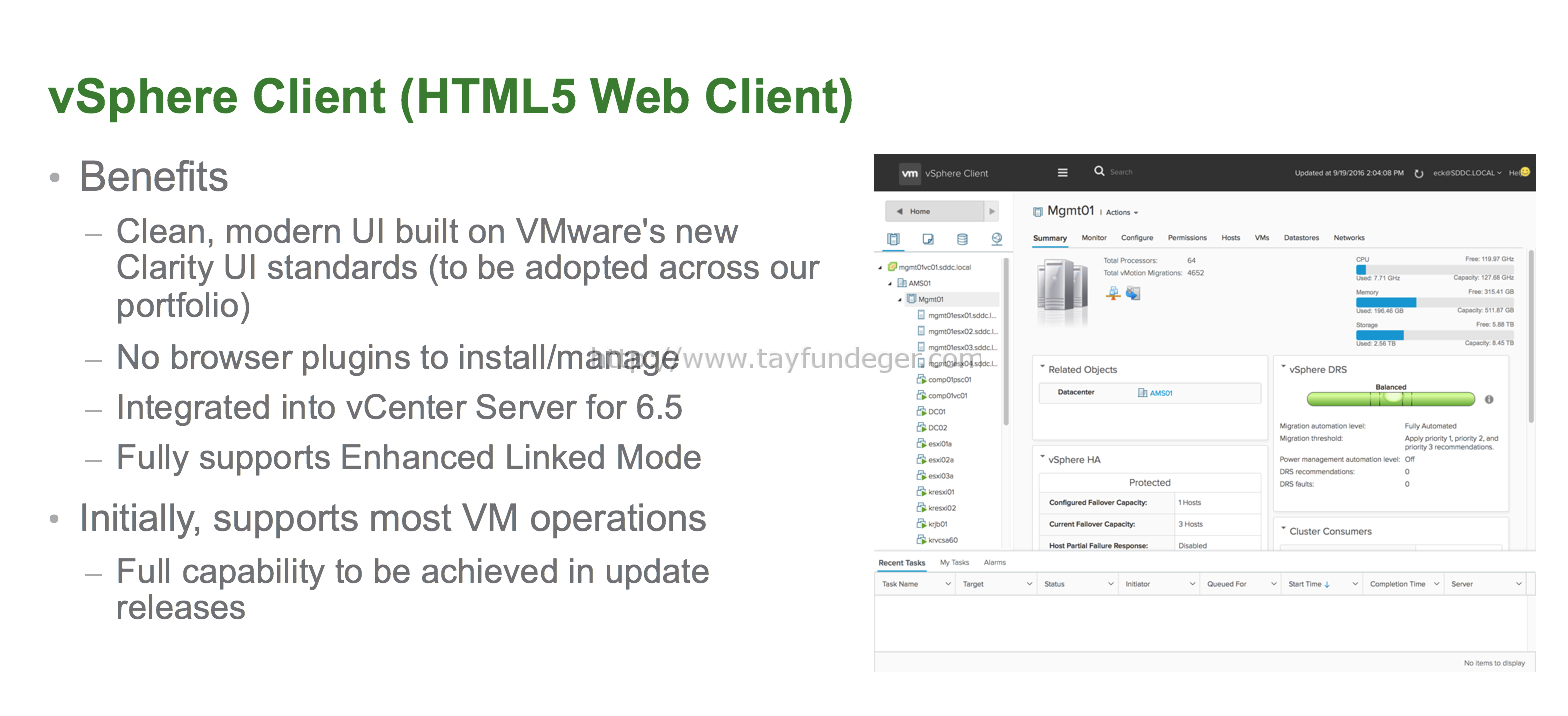
Task: Click the search magnifier icon
Action: (1099, 171)
